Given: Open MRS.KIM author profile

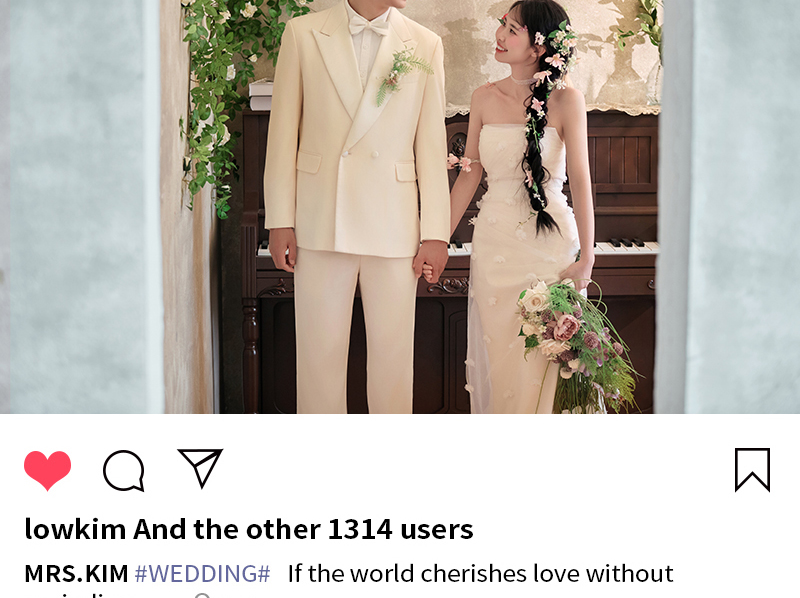Looking at the screenshot, I should (76, 574).
